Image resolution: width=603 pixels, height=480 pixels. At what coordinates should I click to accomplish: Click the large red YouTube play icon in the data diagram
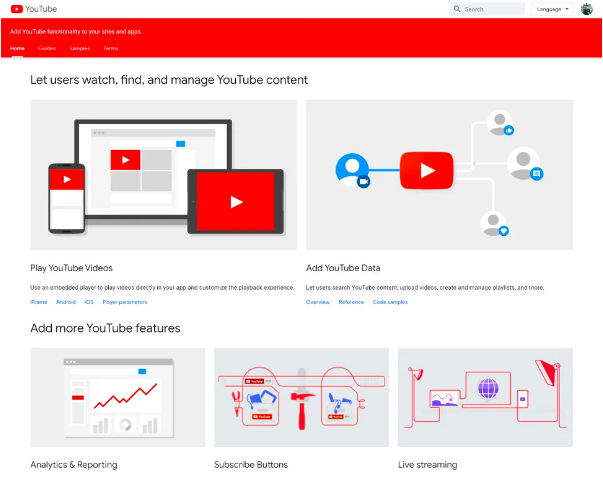(x=427, y=171)
